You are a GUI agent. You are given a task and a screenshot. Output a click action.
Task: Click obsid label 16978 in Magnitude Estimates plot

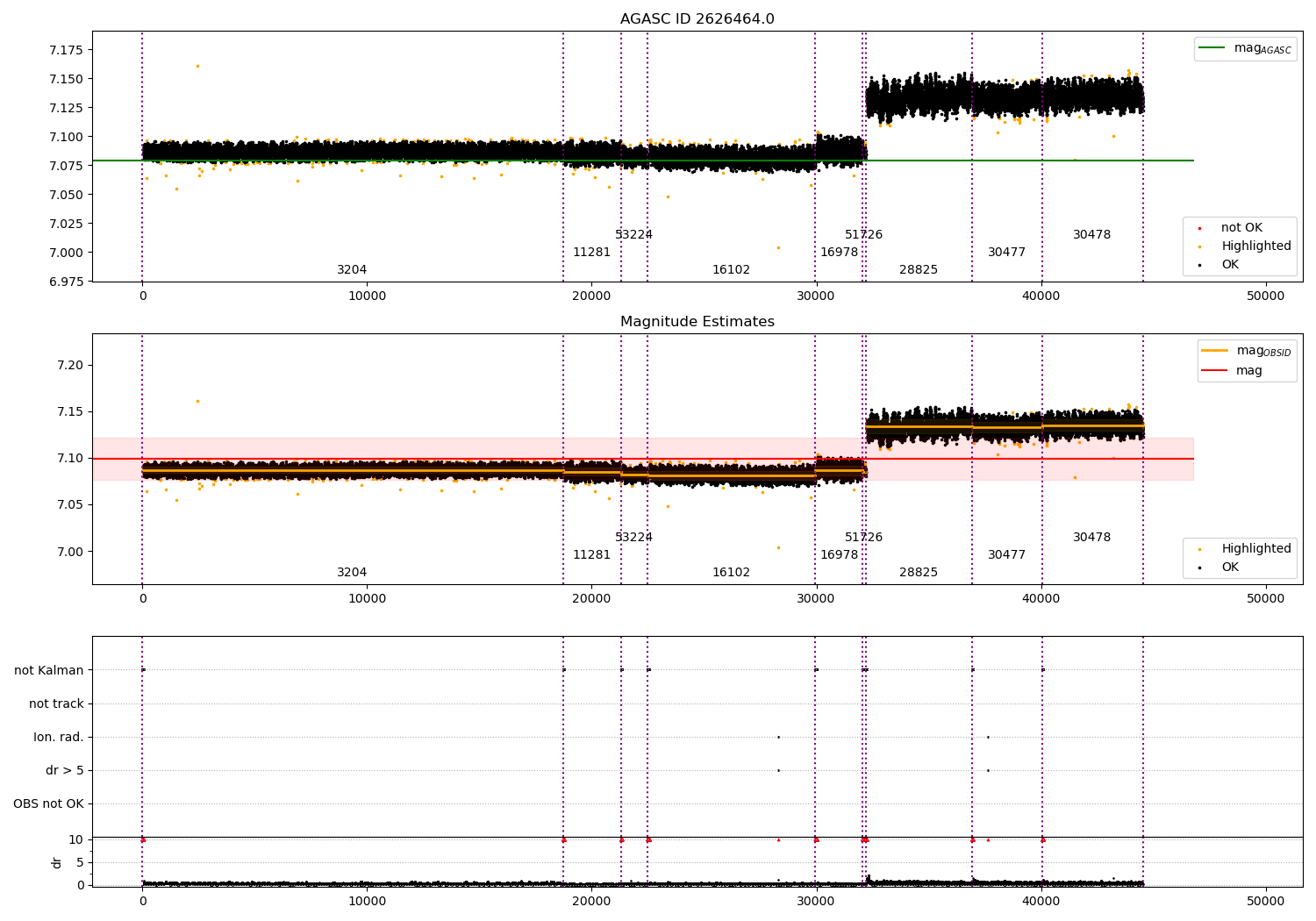[x=839, y=555]
